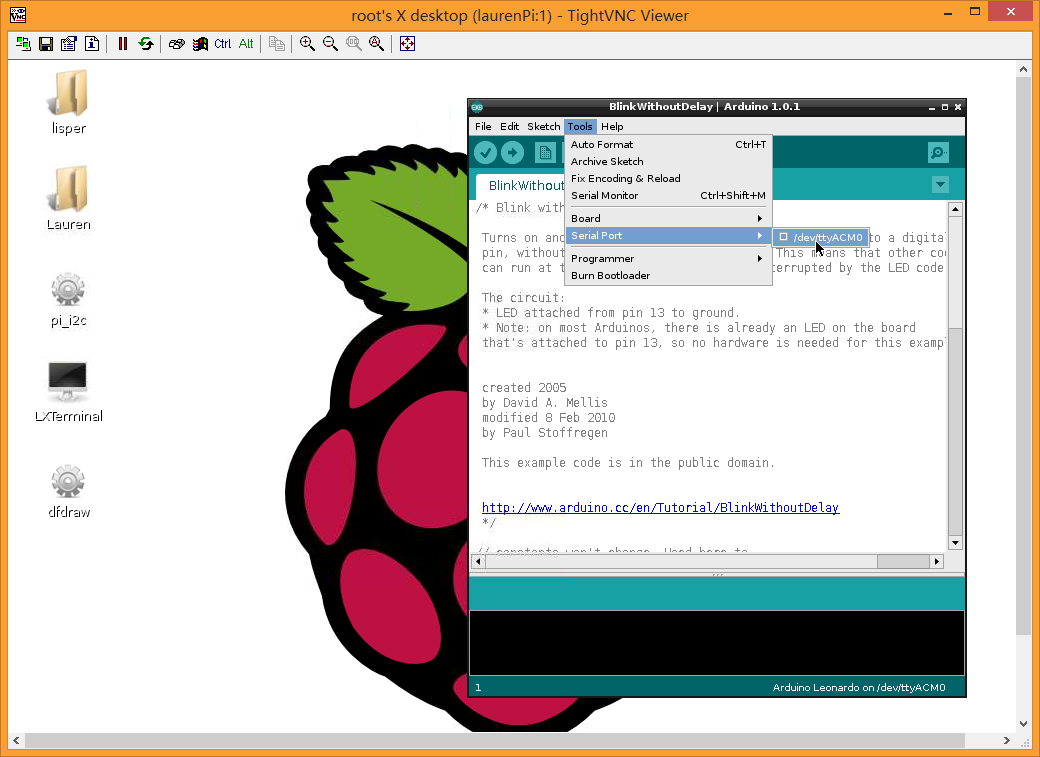Image resolution: width=1040 pixels, height=757 pixels.
Task: Select Archive Sketch in Tools menu
Action: point(668,161)
